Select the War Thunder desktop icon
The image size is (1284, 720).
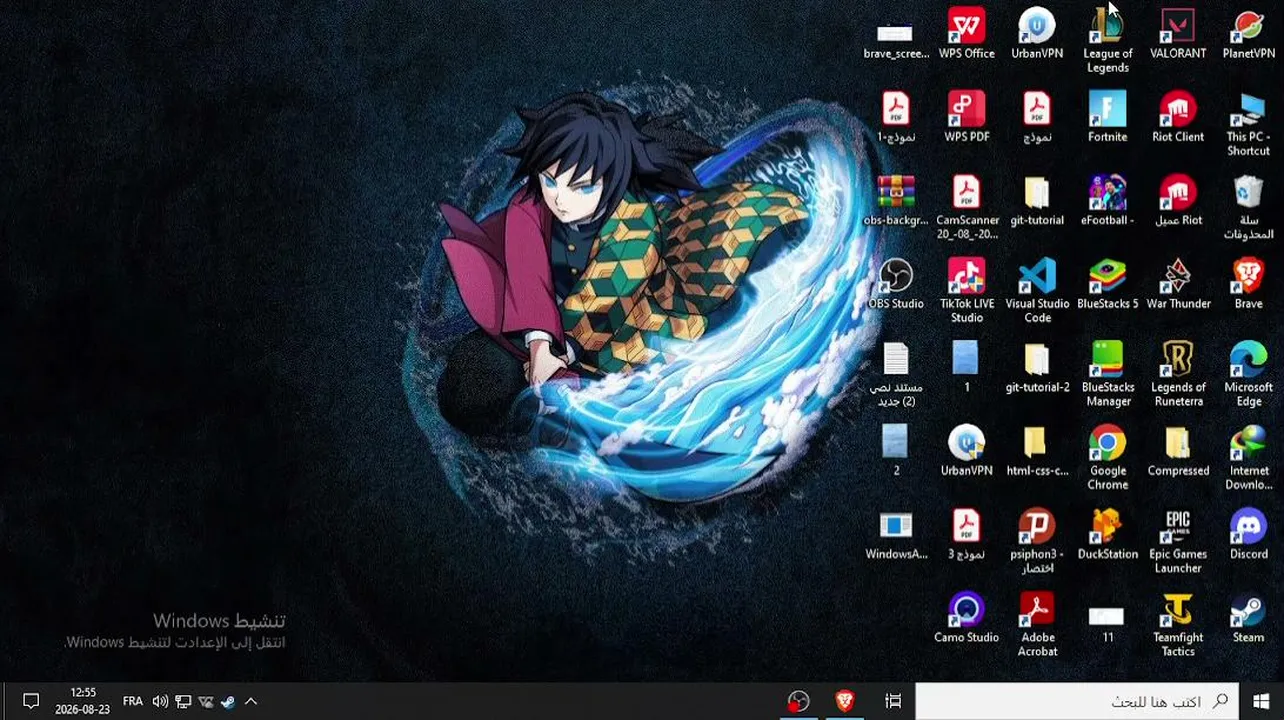coord(1178,284)
